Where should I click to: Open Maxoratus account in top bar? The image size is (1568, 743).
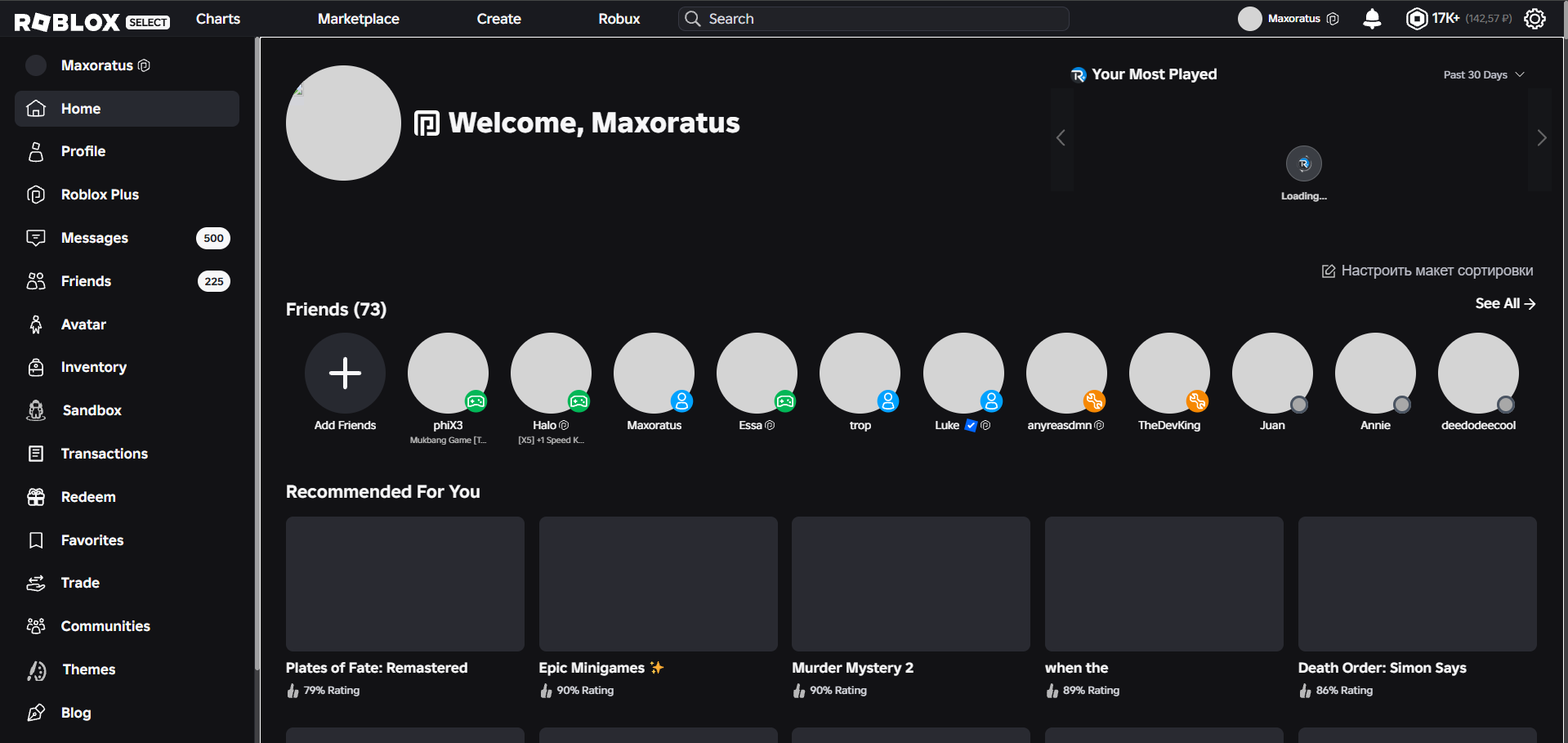1288,19
